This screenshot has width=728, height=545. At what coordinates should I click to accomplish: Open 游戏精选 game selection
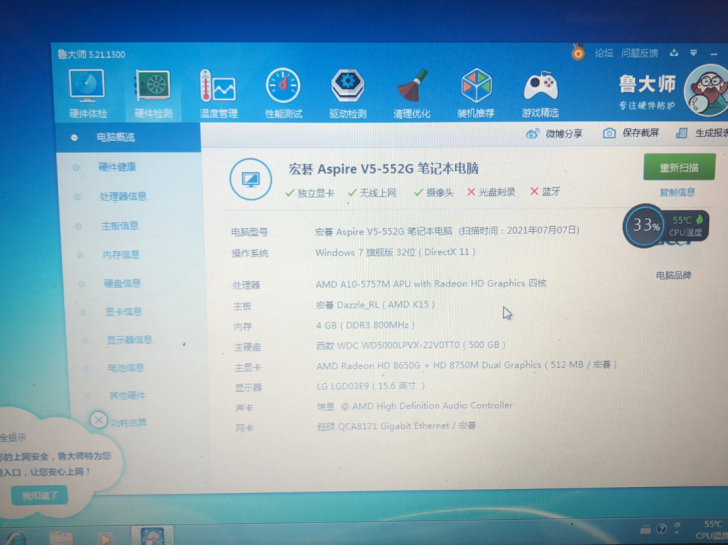(x=540, y=93)
